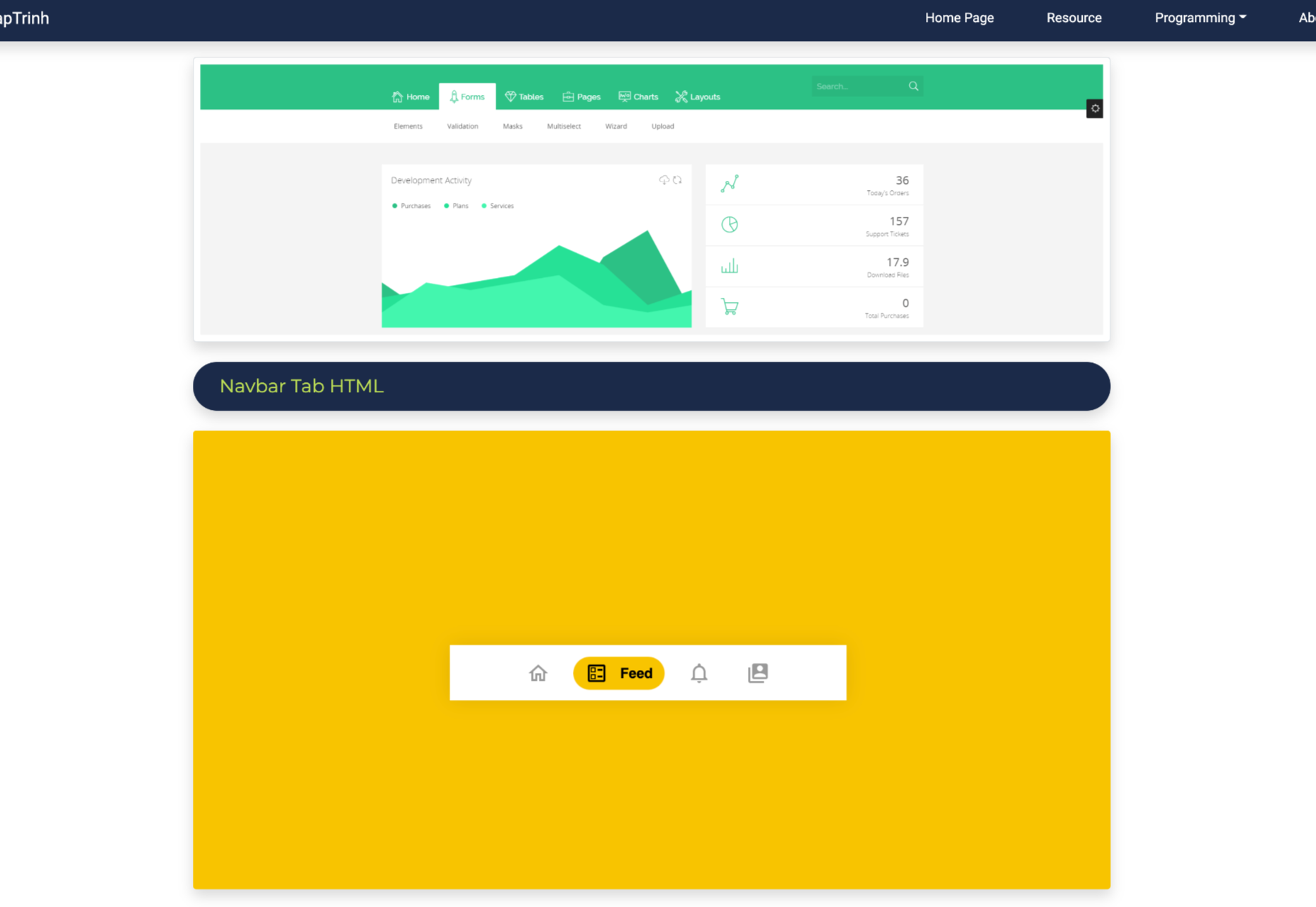Select the Charts tab in the dashboard preview
This screenshot has width=1316, height=907.
638,96
